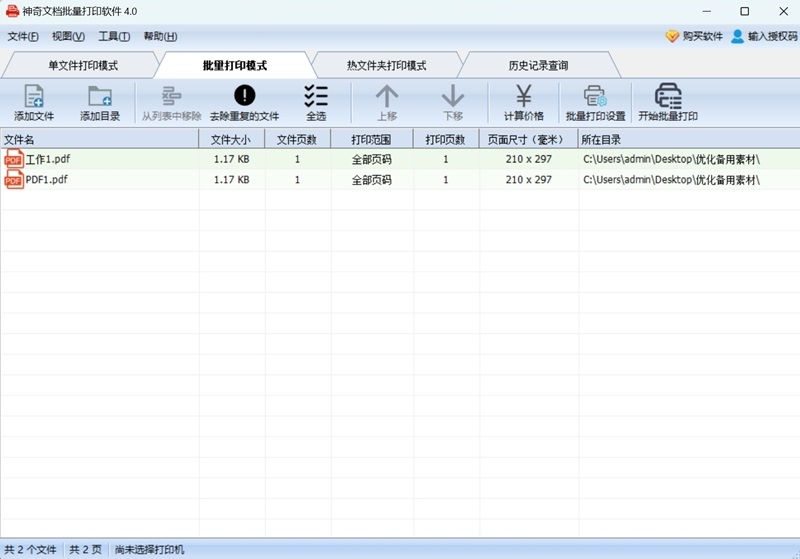This screenshot has width=800, height=559.
Task: Click the 购买软件 diamond icon
Action: click(x=672, y=36)
